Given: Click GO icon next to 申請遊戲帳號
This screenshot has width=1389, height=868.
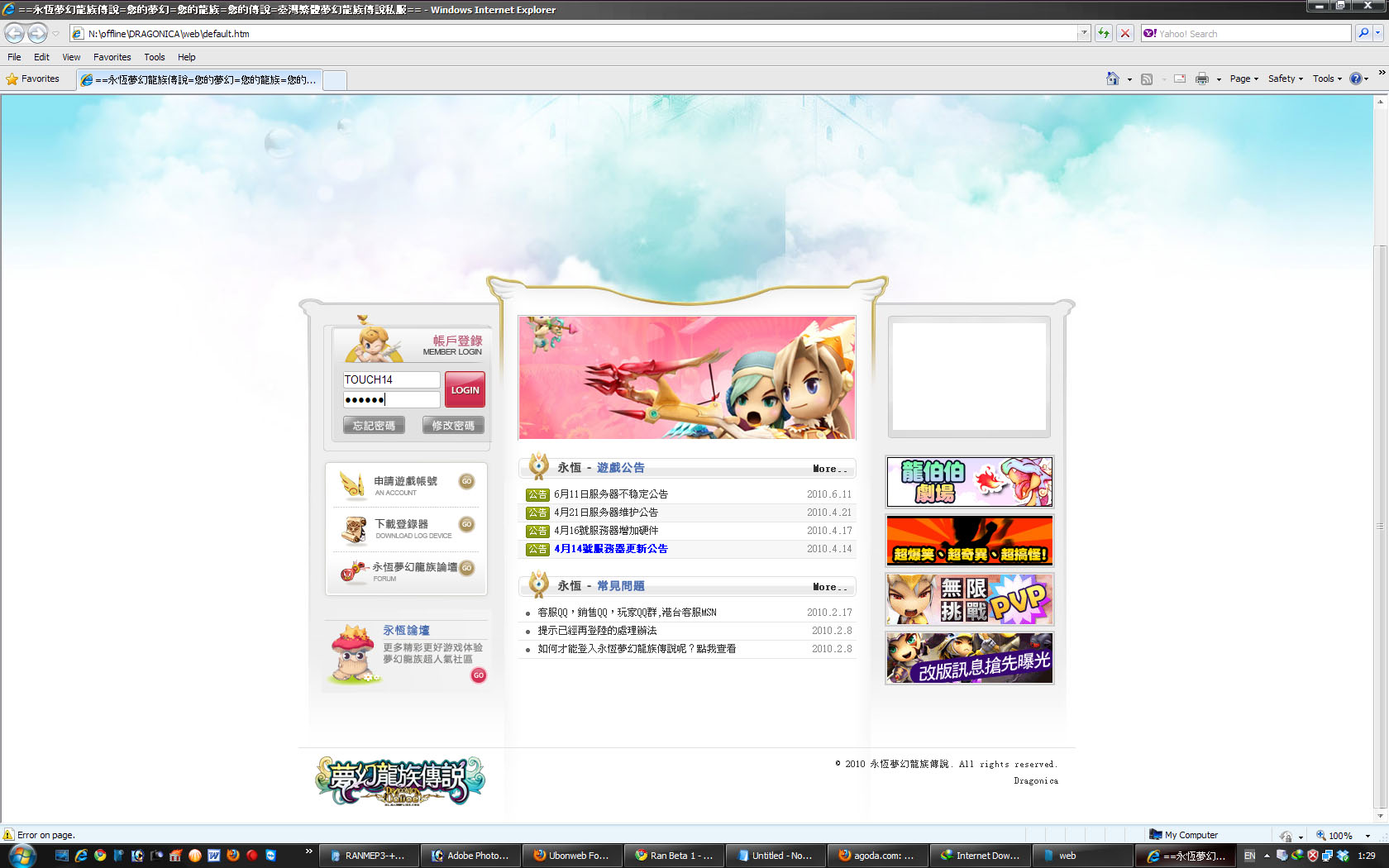Looking at the screenshot, I should [467, 481].
